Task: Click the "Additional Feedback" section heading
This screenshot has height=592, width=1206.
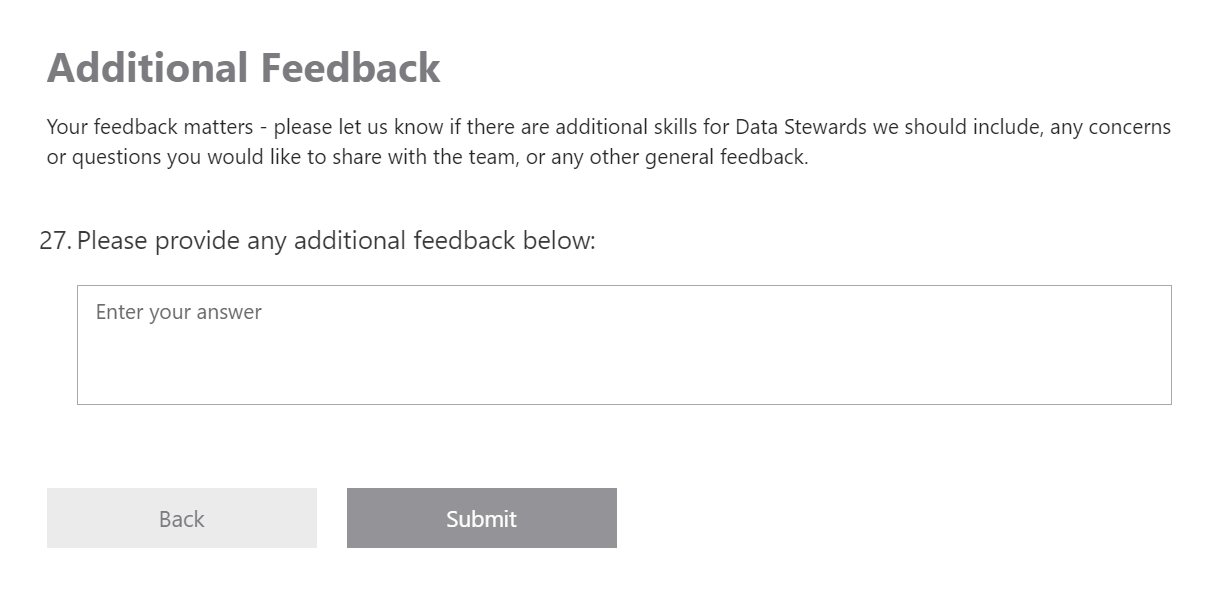Action: (x=243, y=68)
